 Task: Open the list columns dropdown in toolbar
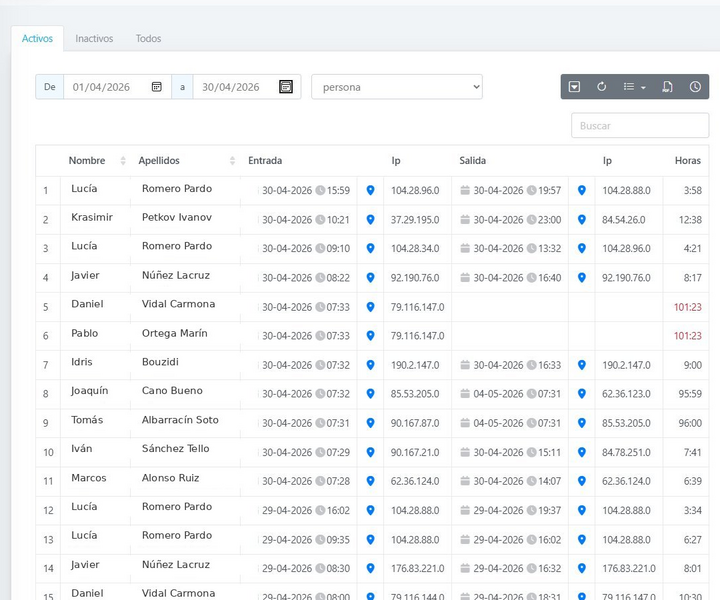coord(634,86)
